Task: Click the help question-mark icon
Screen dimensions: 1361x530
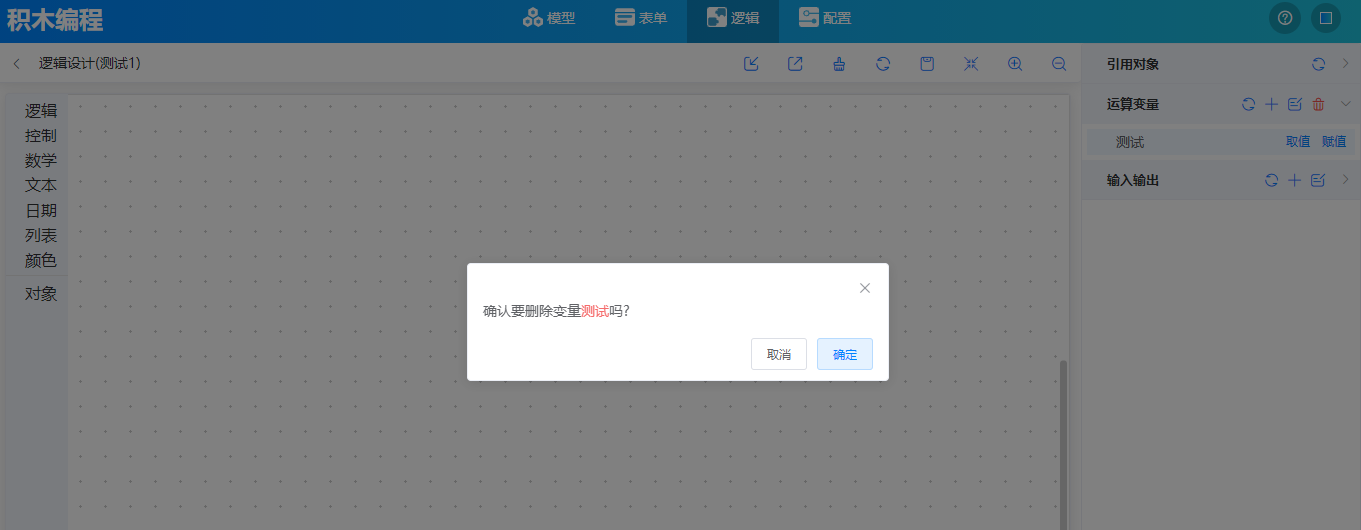Action: [1285, 18]
